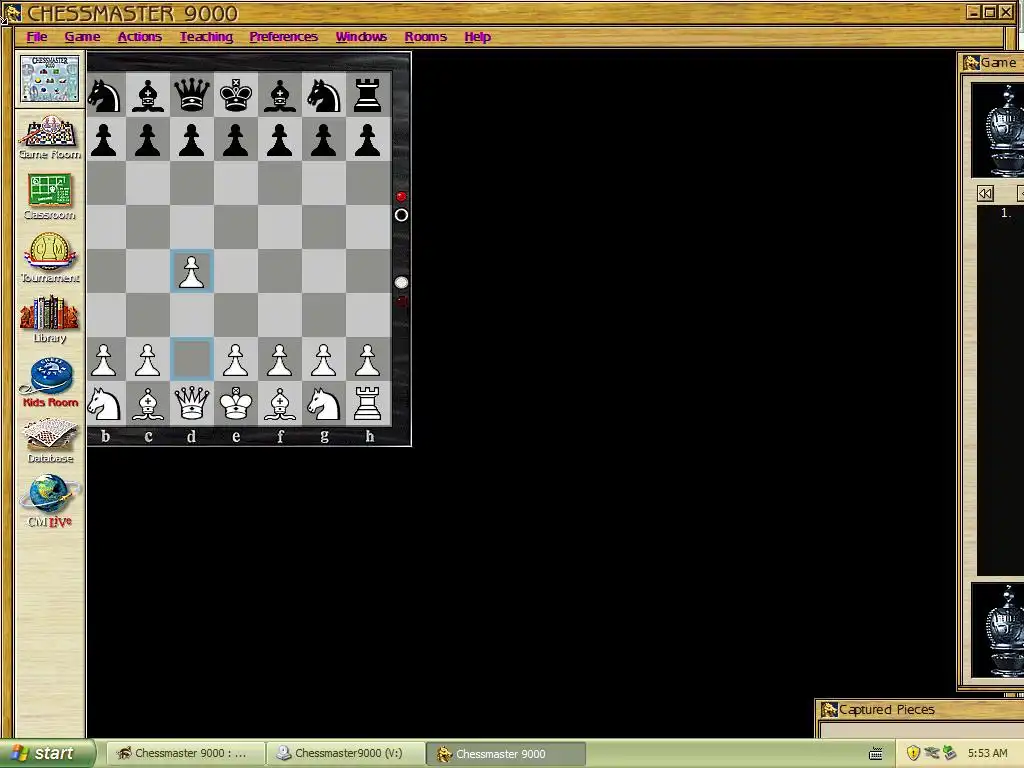This screenshot has width=1024, height=768.
Task: Select the white rook on h1
Action: click(368, 403)
